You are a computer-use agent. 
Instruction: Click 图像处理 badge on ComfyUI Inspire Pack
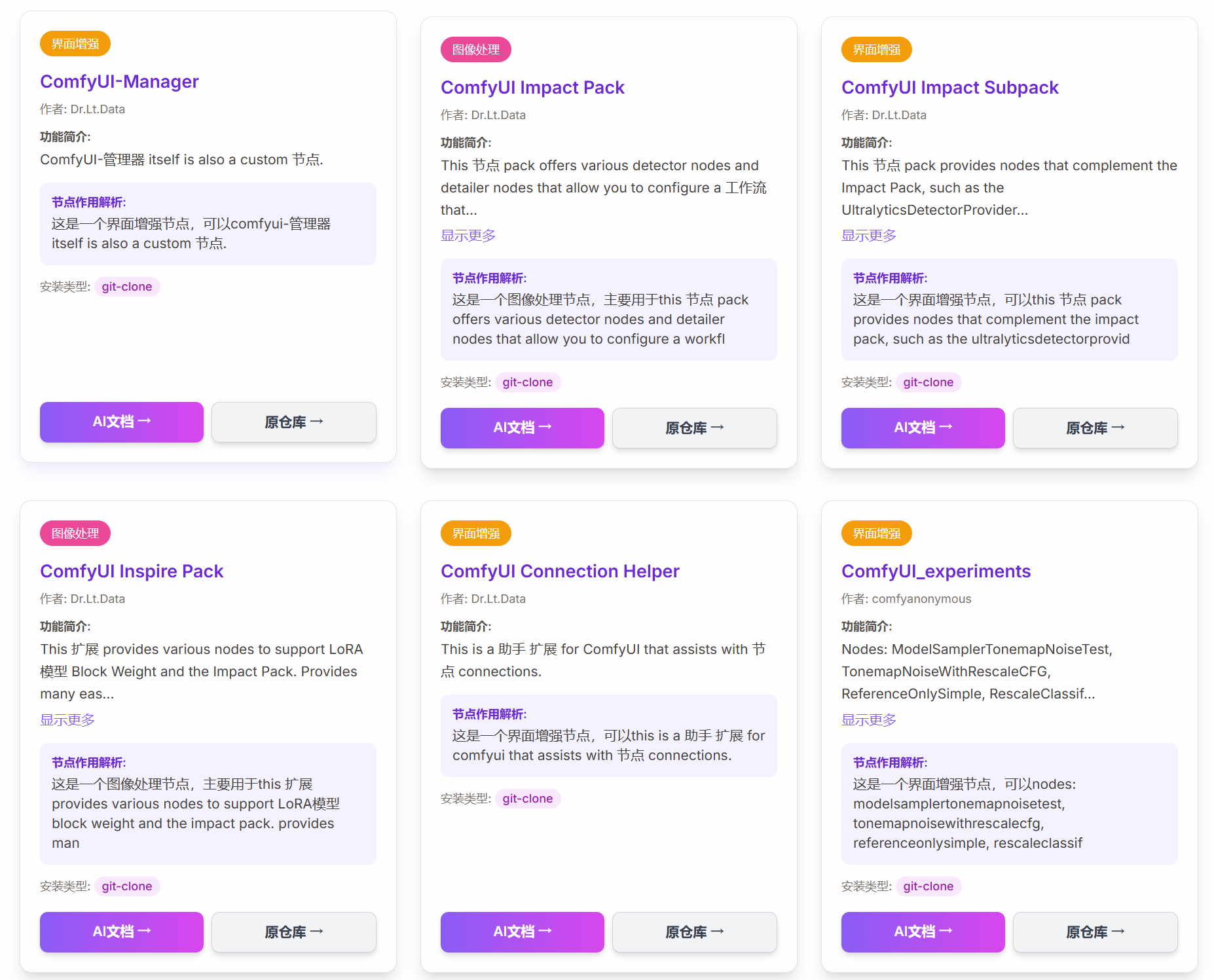point(75,534)
